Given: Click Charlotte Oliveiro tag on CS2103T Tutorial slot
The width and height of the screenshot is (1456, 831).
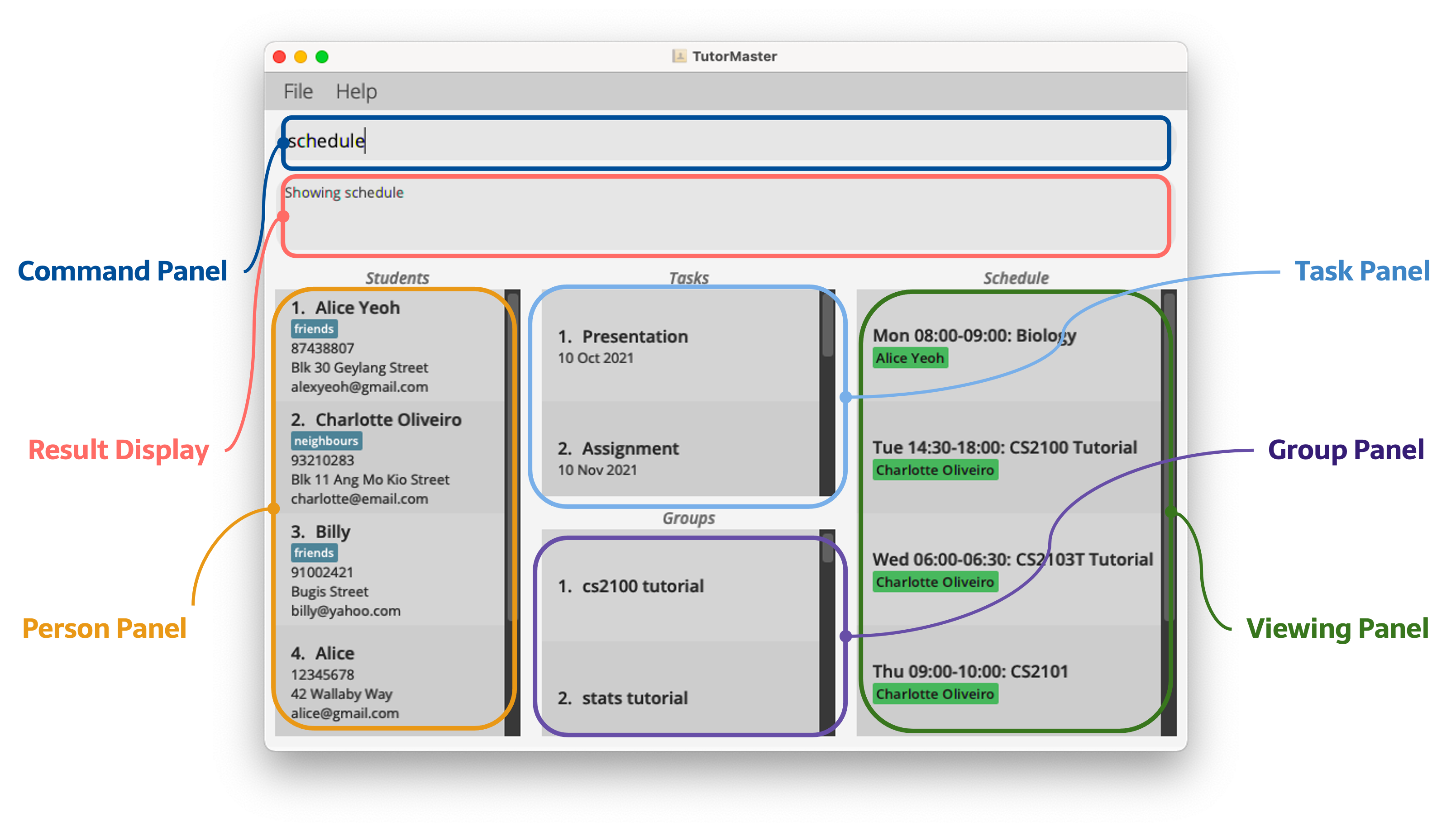Looking at the screenshot, I should [x=935, y=582].
